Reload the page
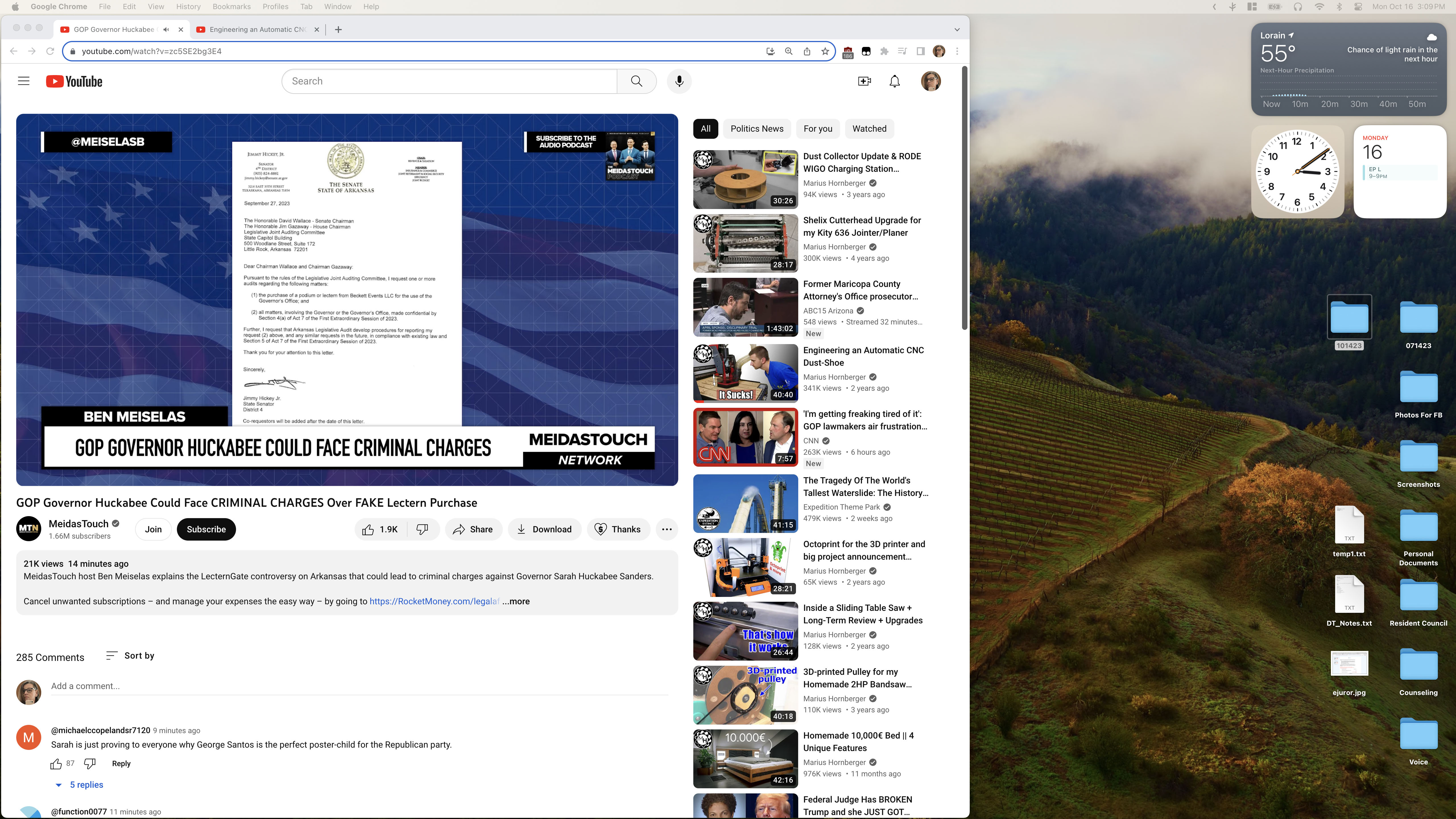1456x819 pixels. coord(50,51)
